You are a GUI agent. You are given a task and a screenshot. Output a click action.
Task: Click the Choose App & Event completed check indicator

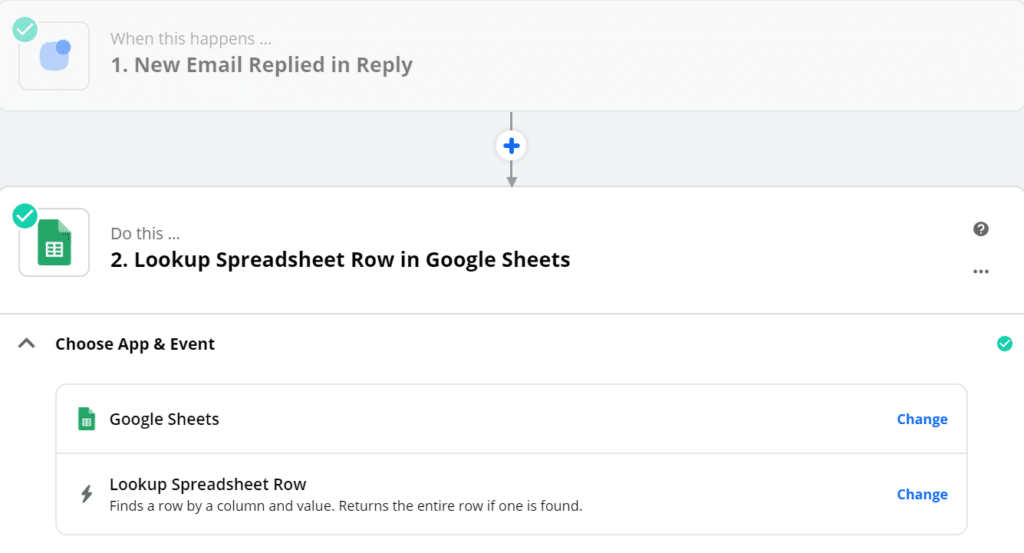click(x=1004, y=344)
